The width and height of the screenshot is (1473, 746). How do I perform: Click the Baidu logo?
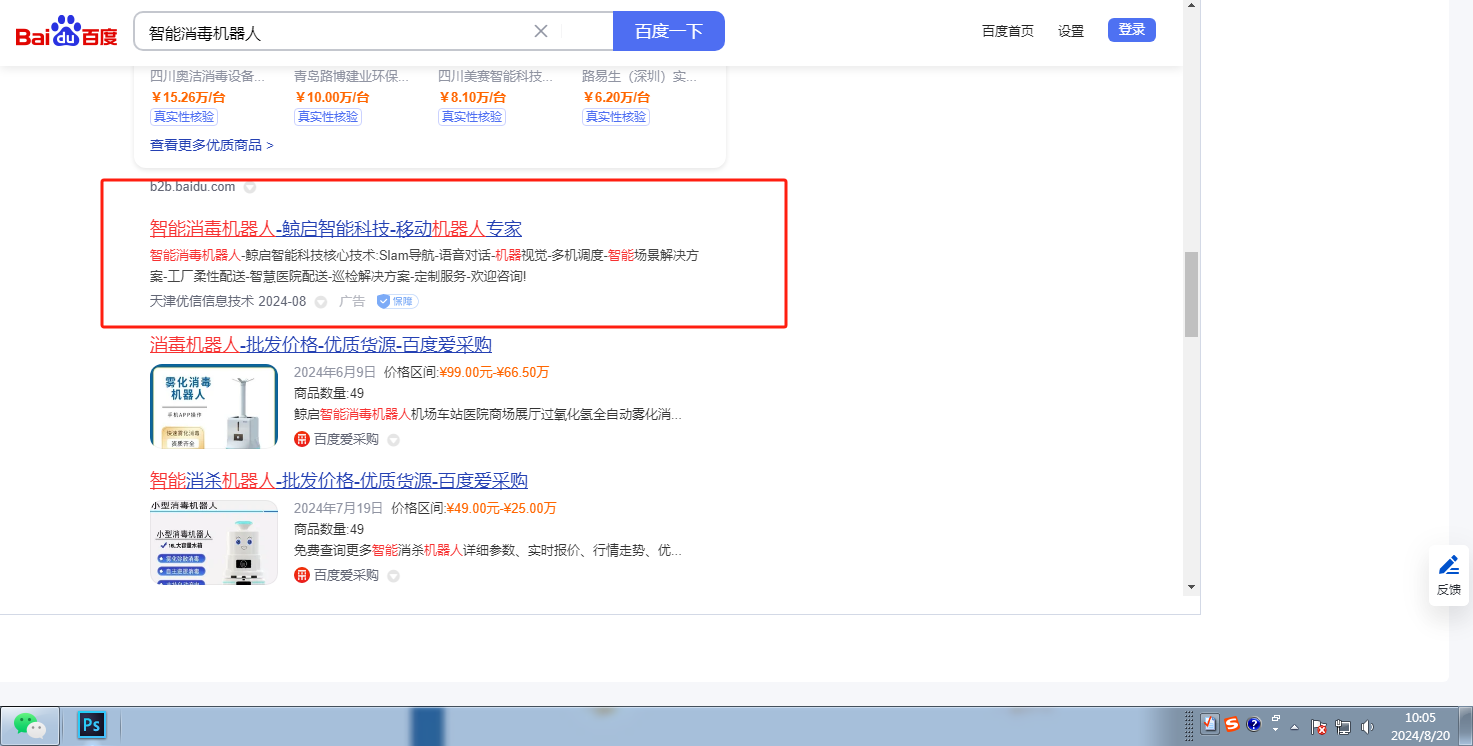(x=66, y=32)
